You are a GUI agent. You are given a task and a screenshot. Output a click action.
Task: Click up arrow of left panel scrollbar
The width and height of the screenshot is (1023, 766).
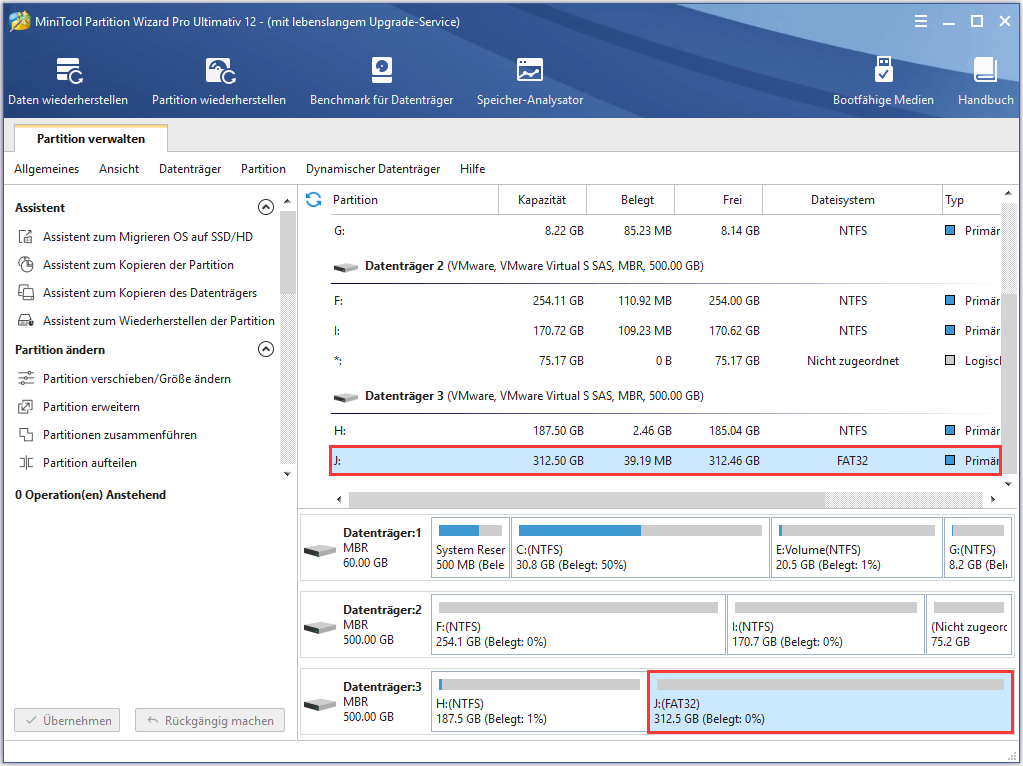click(288, 202)
